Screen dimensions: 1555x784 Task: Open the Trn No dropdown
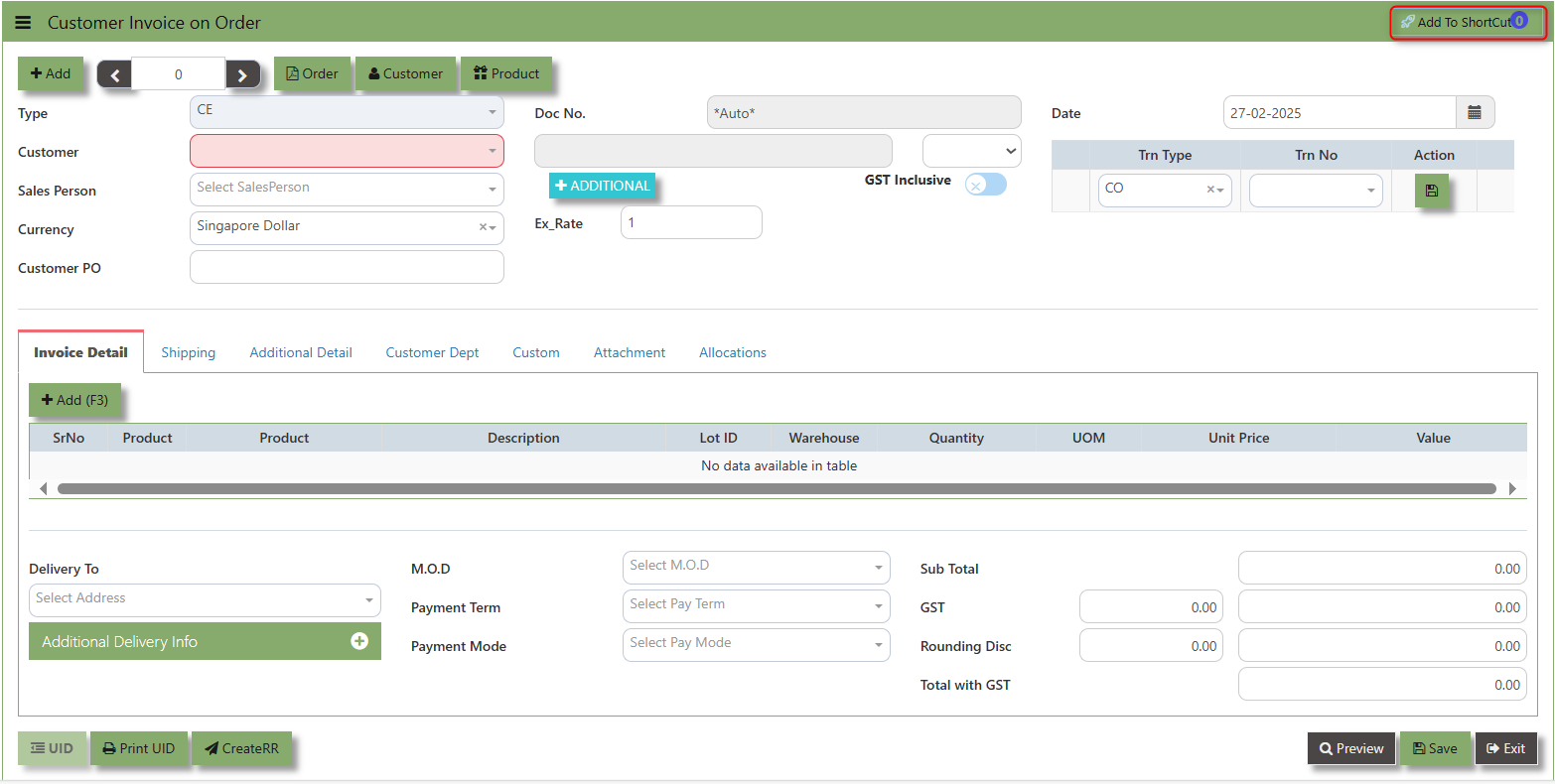1316,190
